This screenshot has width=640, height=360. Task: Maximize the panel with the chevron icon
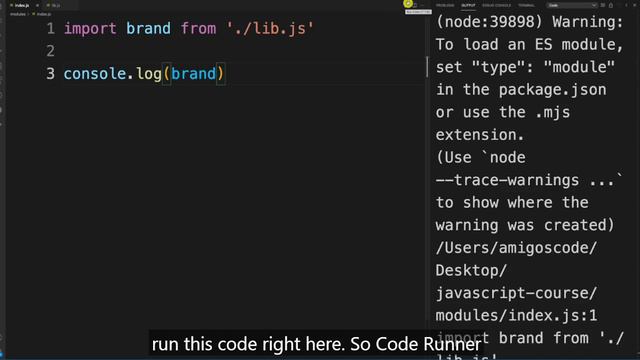(x=626, y=5)
